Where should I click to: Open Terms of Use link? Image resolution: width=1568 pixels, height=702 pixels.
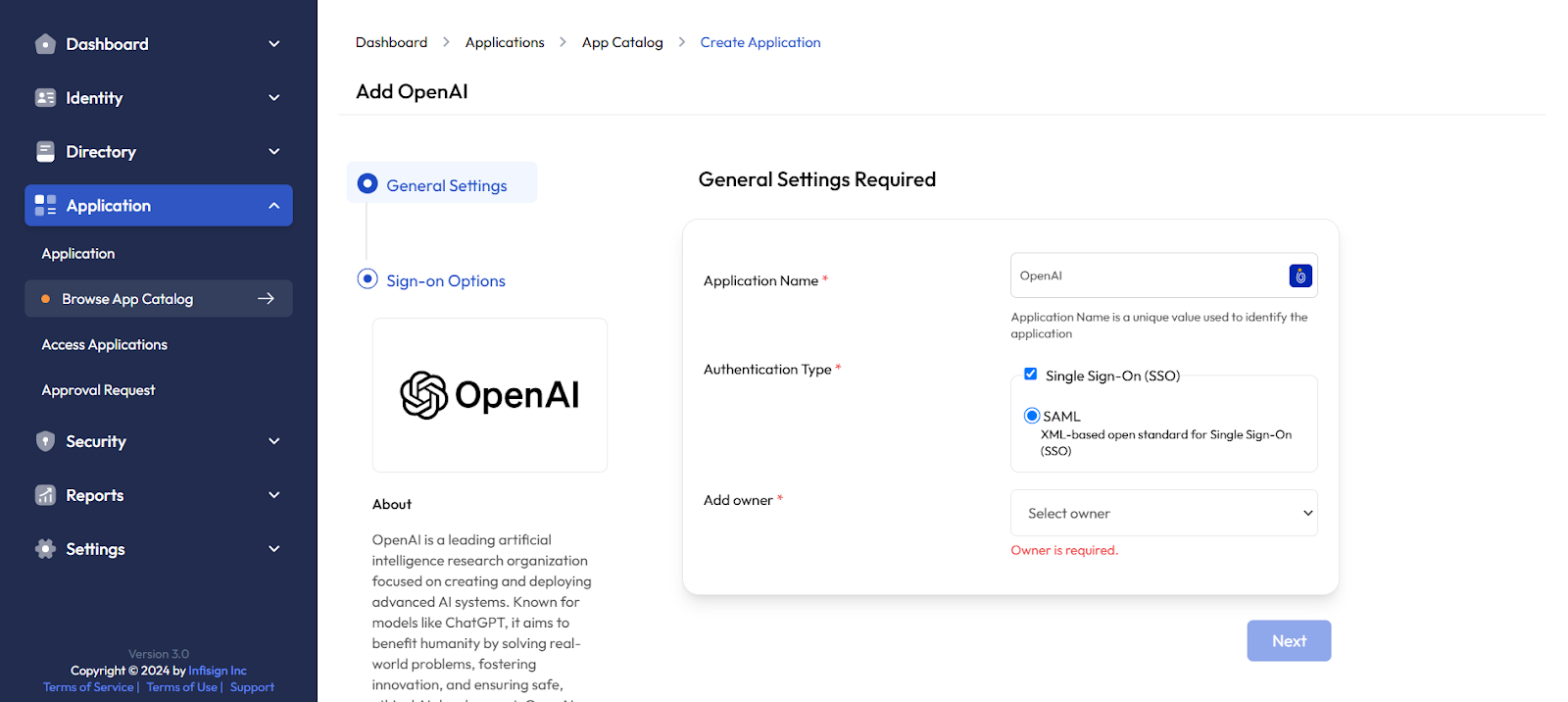click(x=182, y=687)
